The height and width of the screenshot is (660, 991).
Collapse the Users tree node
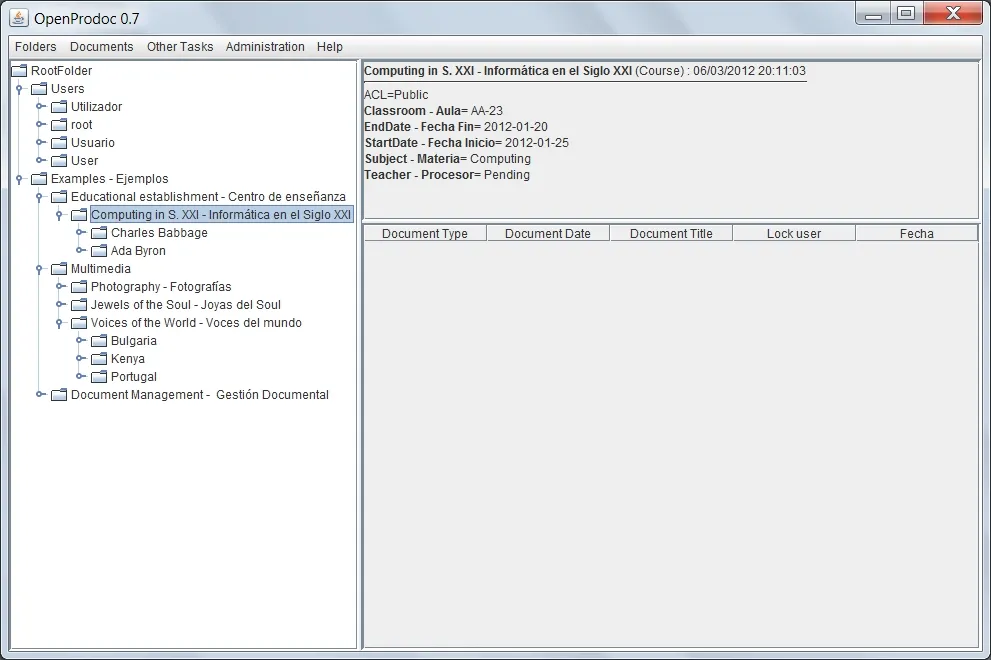coord(19,88)
